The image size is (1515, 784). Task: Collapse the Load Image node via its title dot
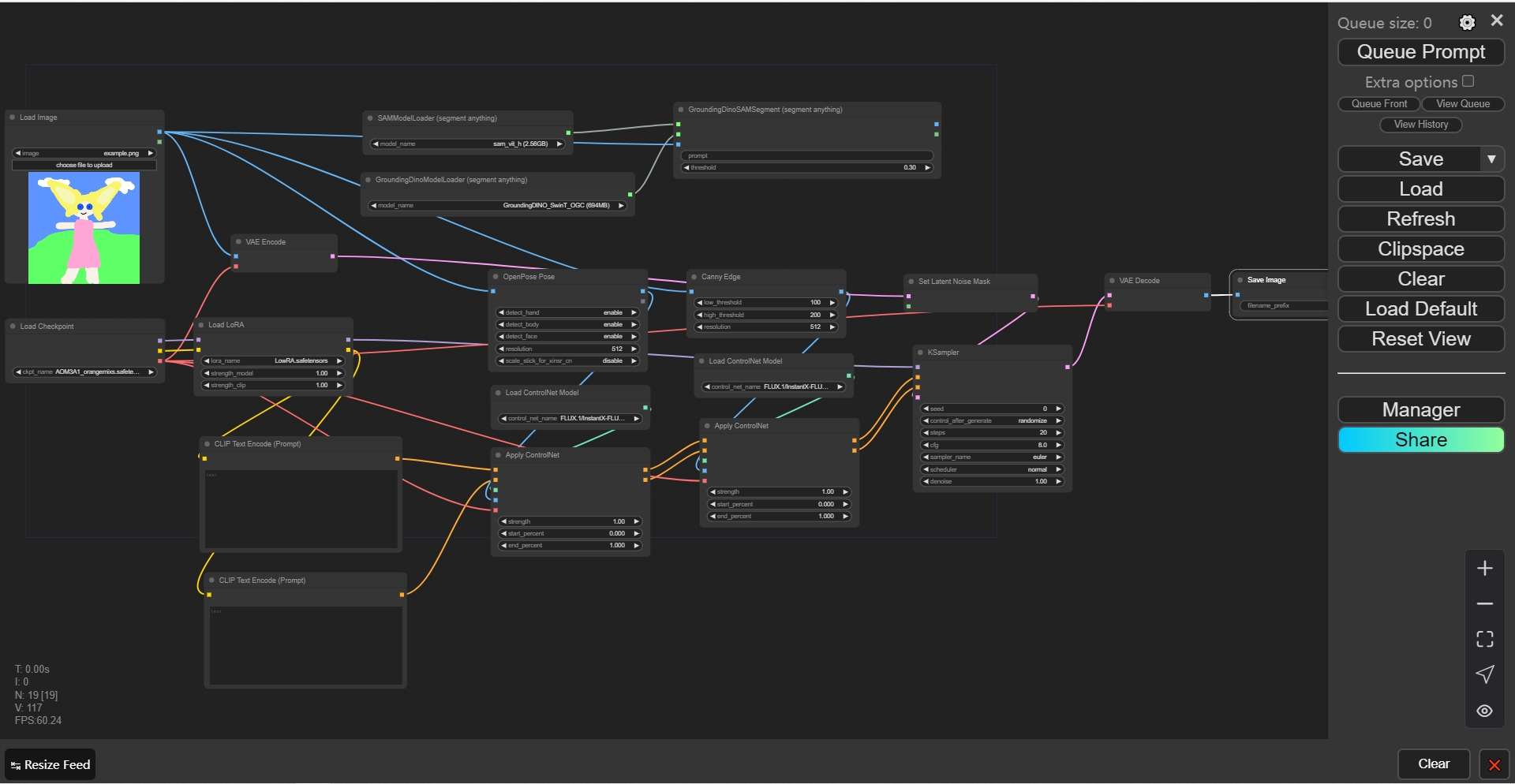(x=13, y=118)
